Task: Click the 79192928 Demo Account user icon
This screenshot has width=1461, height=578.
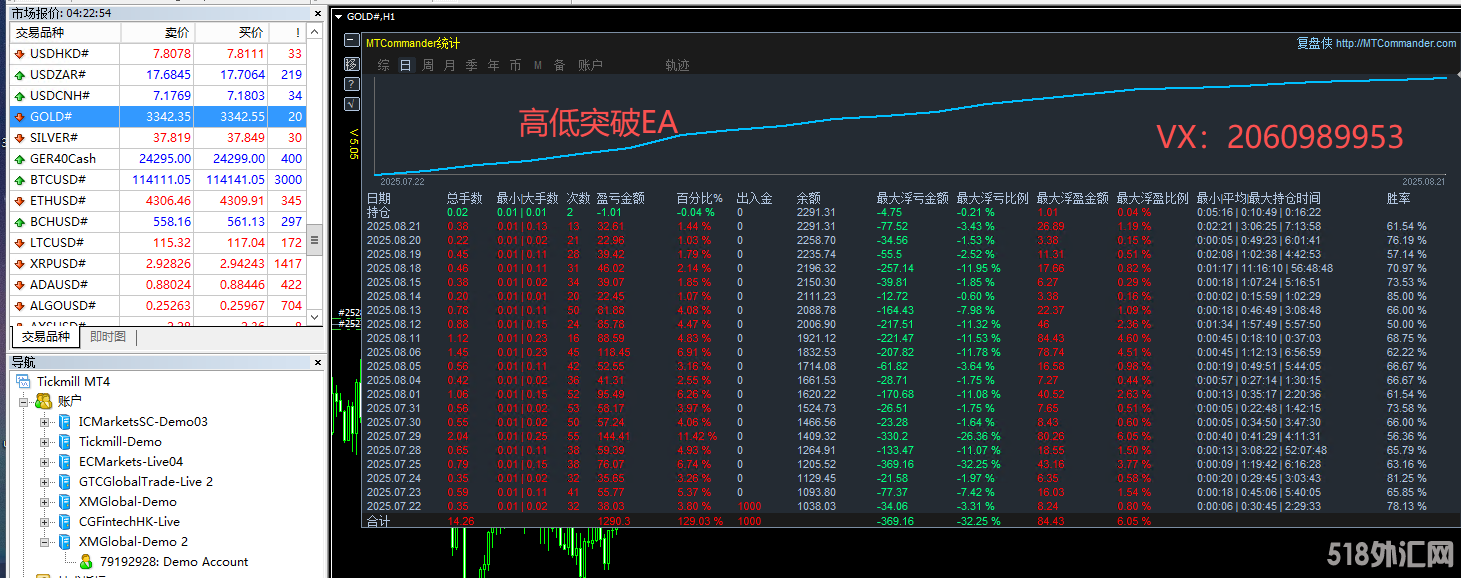Action: point(86,562)
